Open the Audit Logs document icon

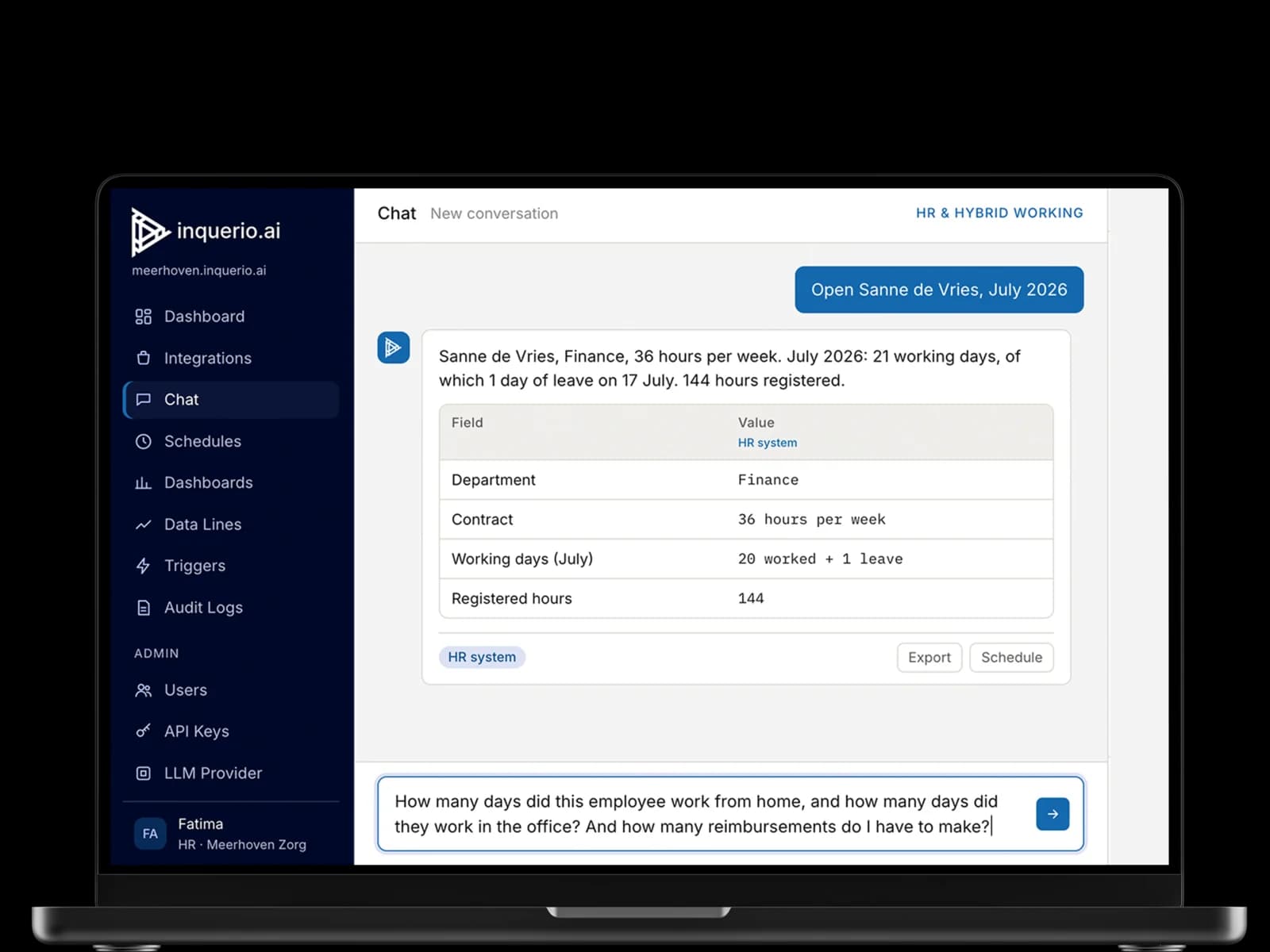click(144, 608)
